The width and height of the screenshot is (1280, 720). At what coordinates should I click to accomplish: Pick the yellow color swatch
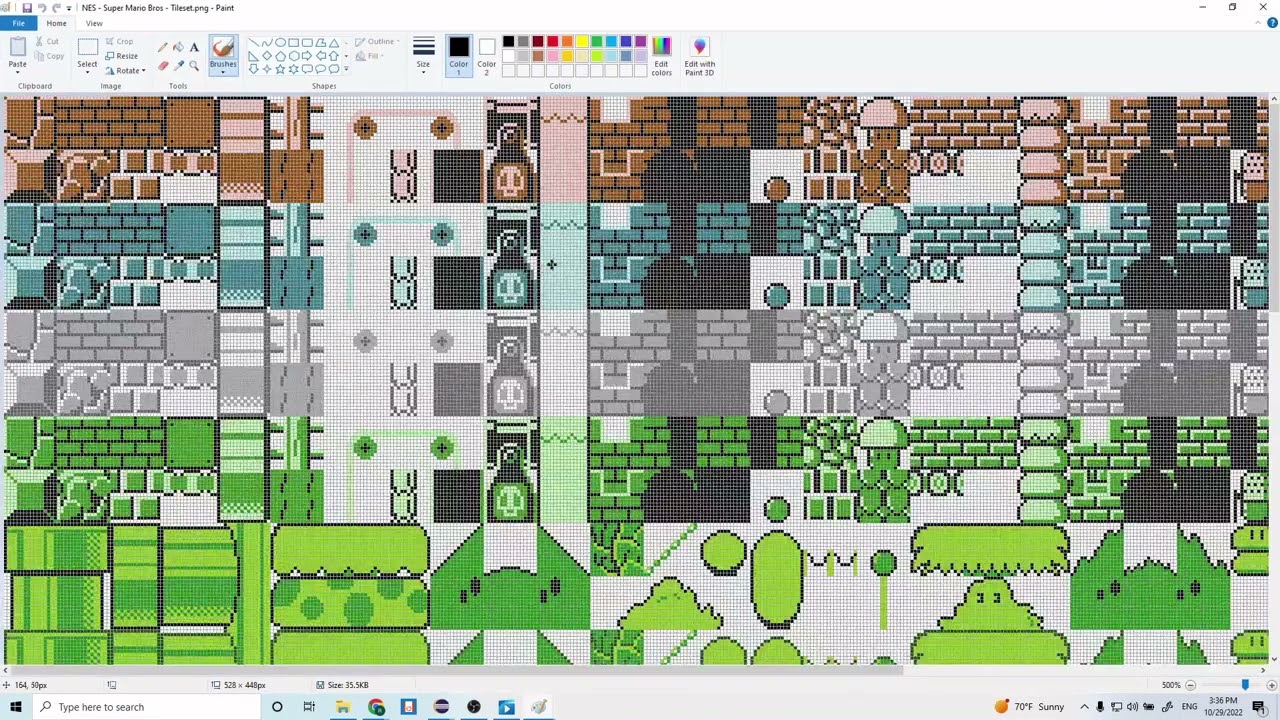click(582, 41)
